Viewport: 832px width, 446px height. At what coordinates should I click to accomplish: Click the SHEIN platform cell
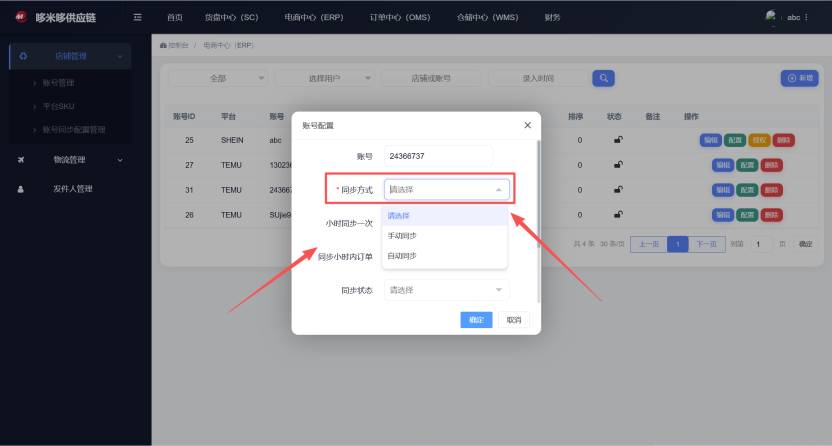(232, 140)
